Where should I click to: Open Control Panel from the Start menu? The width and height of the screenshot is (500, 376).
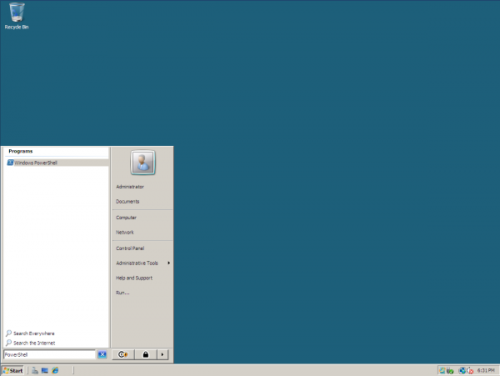130,248
